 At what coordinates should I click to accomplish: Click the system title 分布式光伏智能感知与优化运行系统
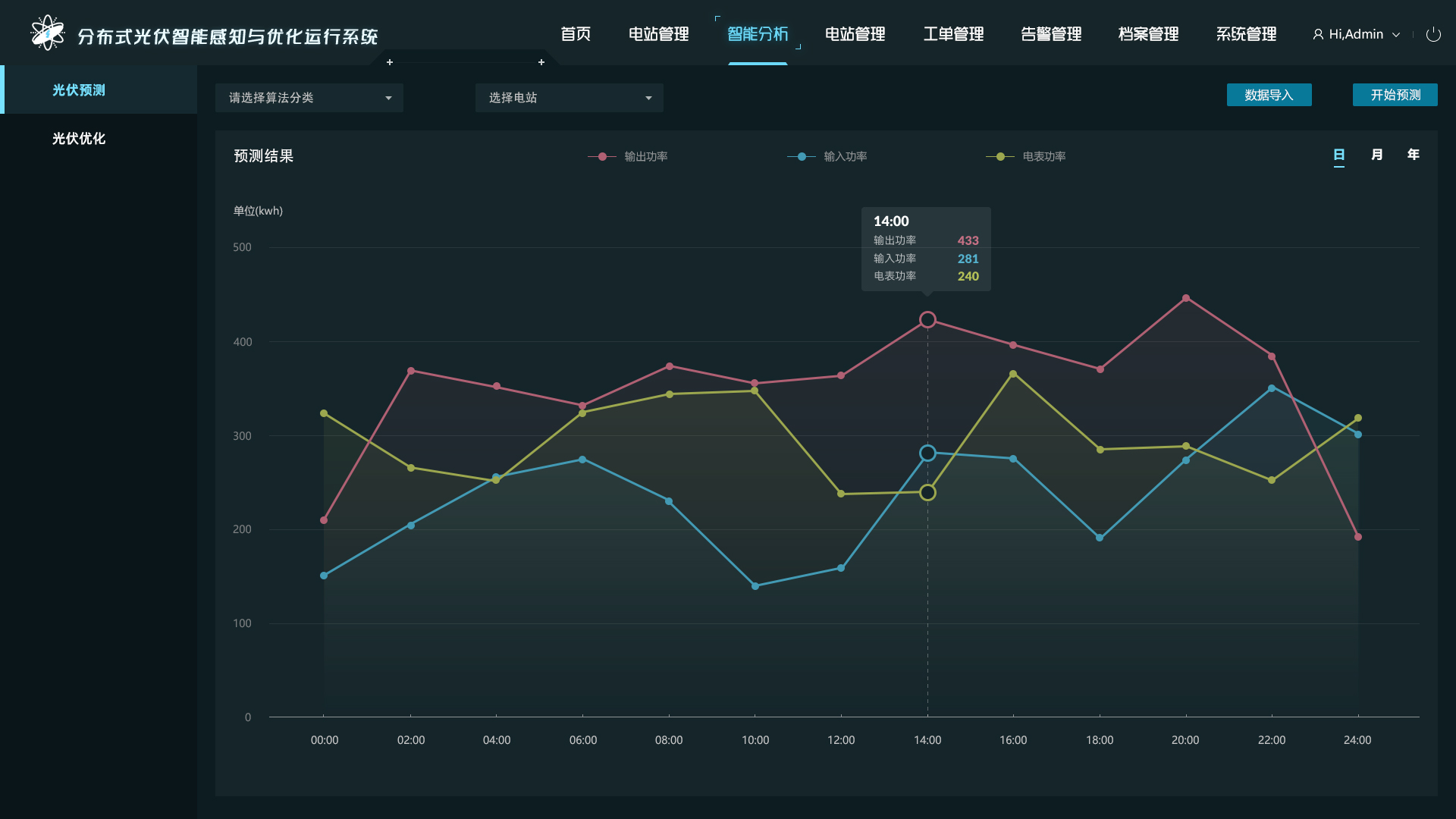tap(227, 36)
